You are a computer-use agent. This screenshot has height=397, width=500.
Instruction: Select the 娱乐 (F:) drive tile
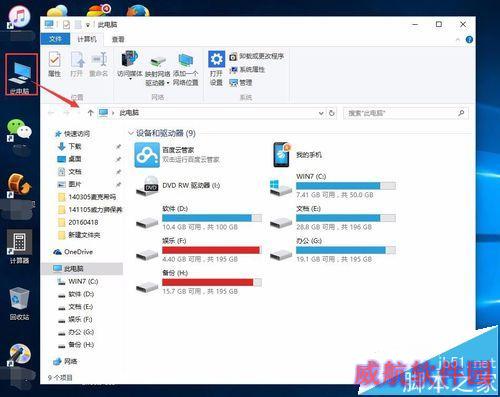(x=199, y=250)
